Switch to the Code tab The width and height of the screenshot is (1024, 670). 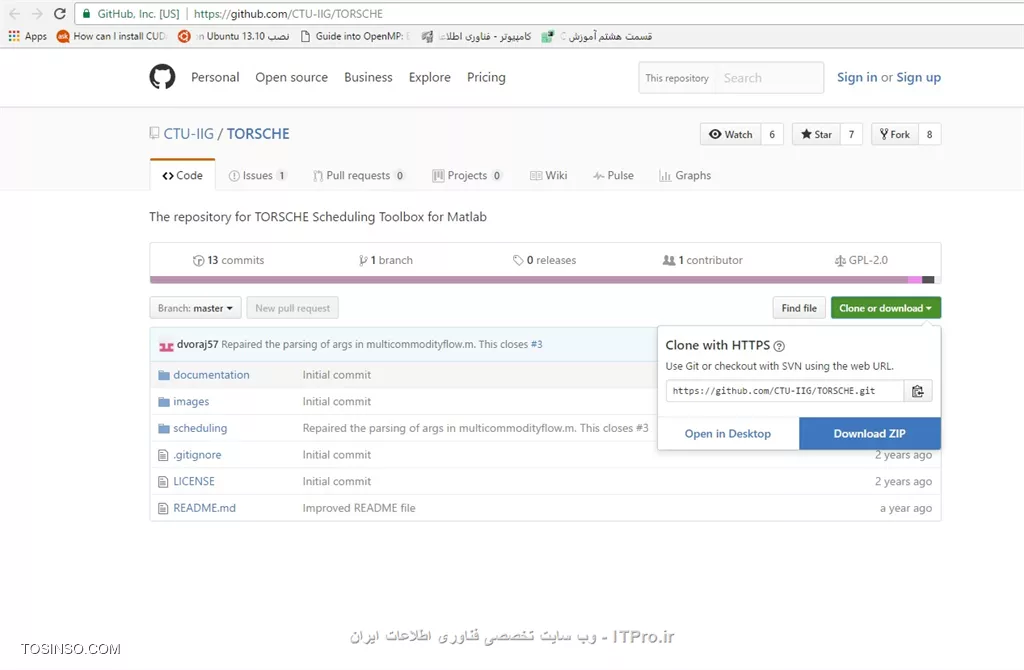(x=182, y=176)
